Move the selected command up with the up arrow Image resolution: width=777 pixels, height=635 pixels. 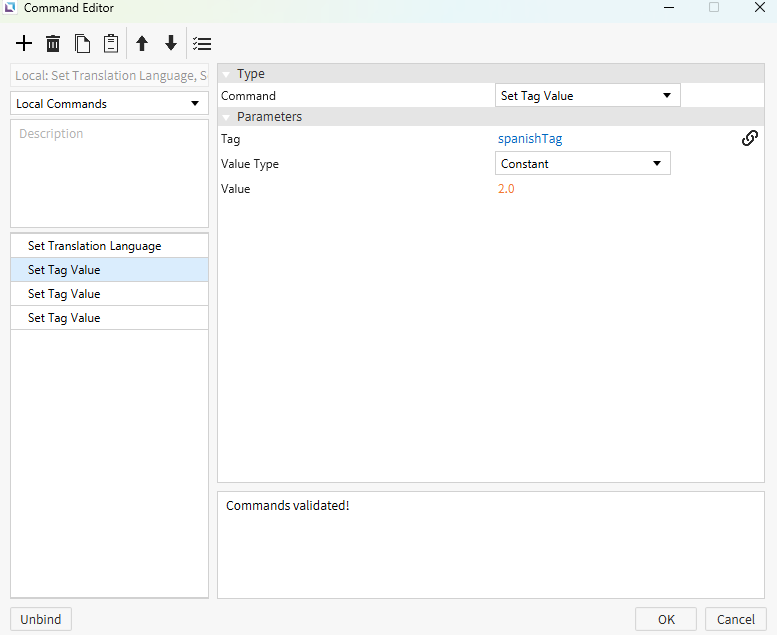coord(142,44)
